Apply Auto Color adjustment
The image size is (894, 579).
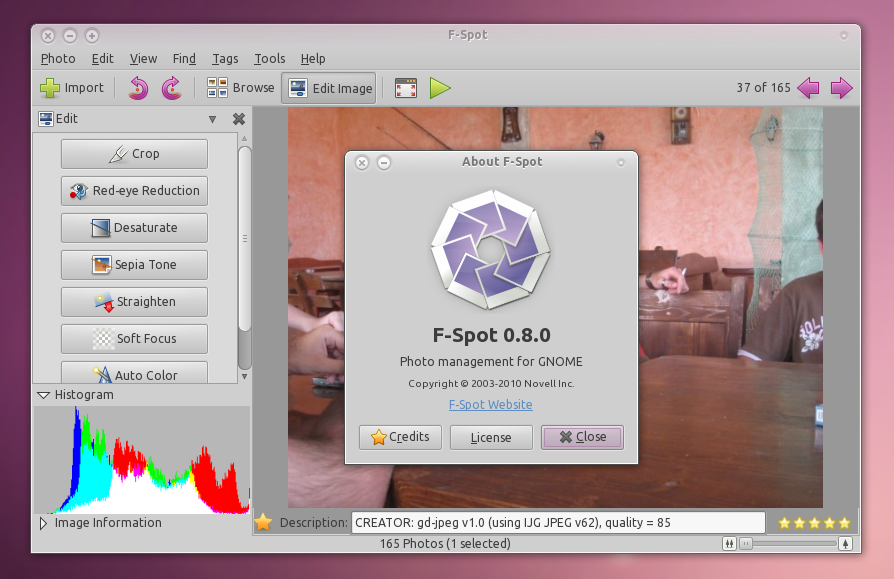135,373
